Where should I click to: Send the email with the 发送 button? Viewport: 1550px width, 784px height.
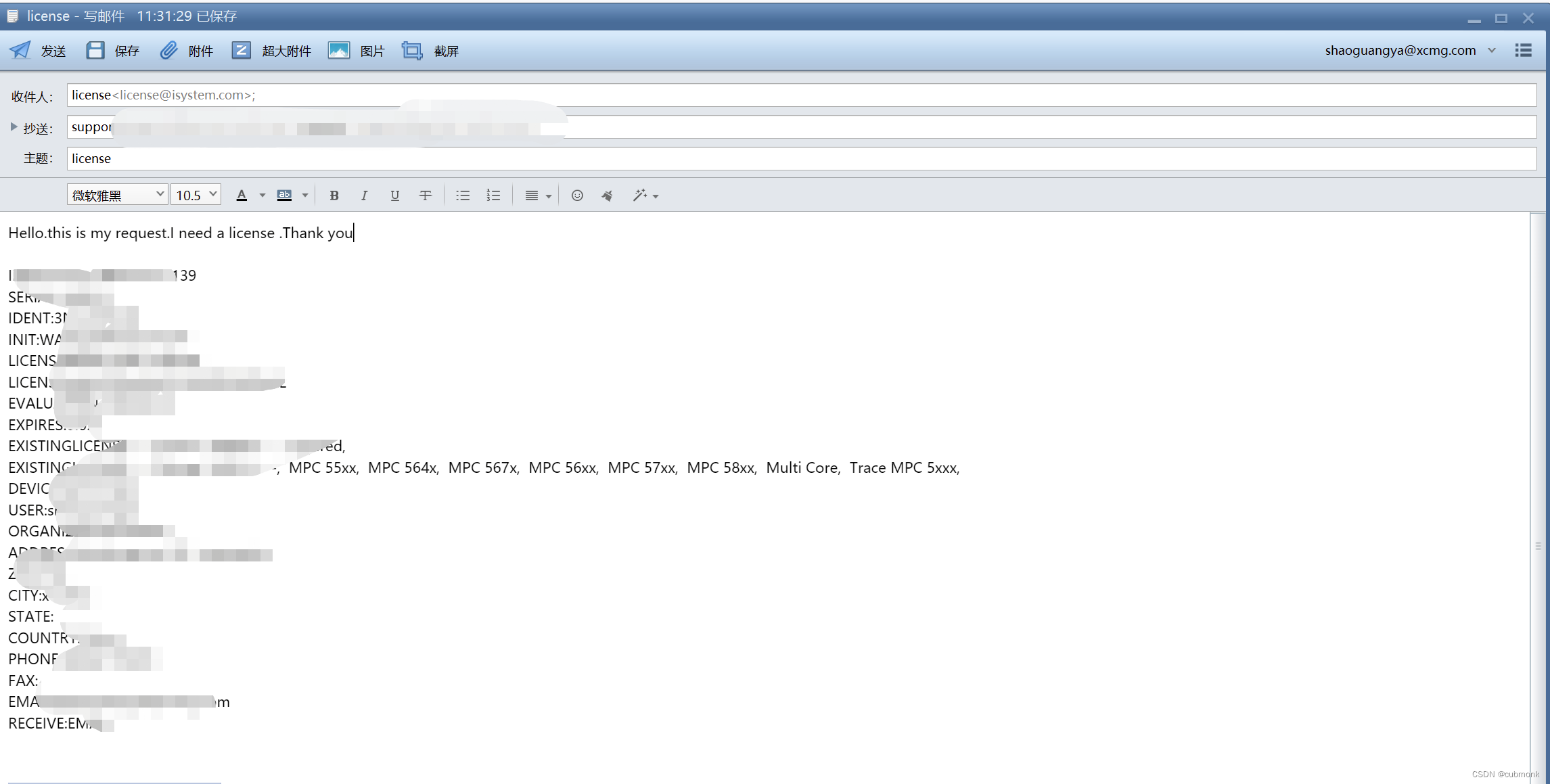click(x=38, y=51)
